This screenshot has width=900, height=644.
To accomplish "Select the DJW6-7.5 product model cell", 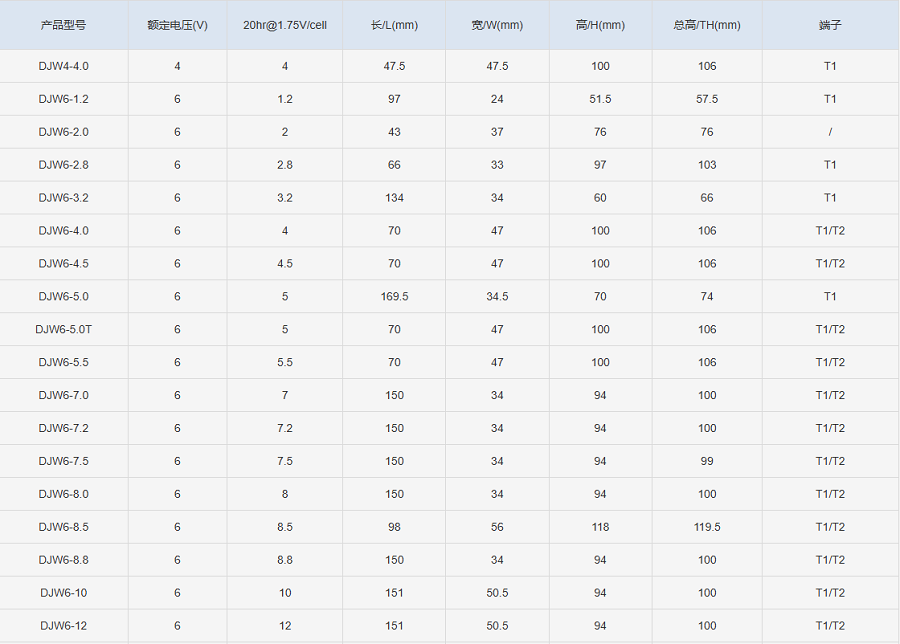I will [x=63, y=461].
